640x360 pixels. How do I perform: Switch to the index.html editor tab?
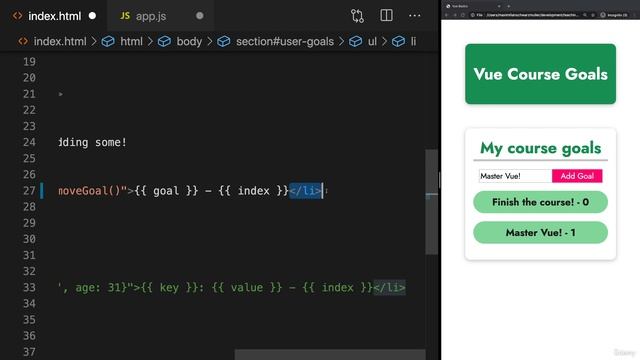coord(54,16)
